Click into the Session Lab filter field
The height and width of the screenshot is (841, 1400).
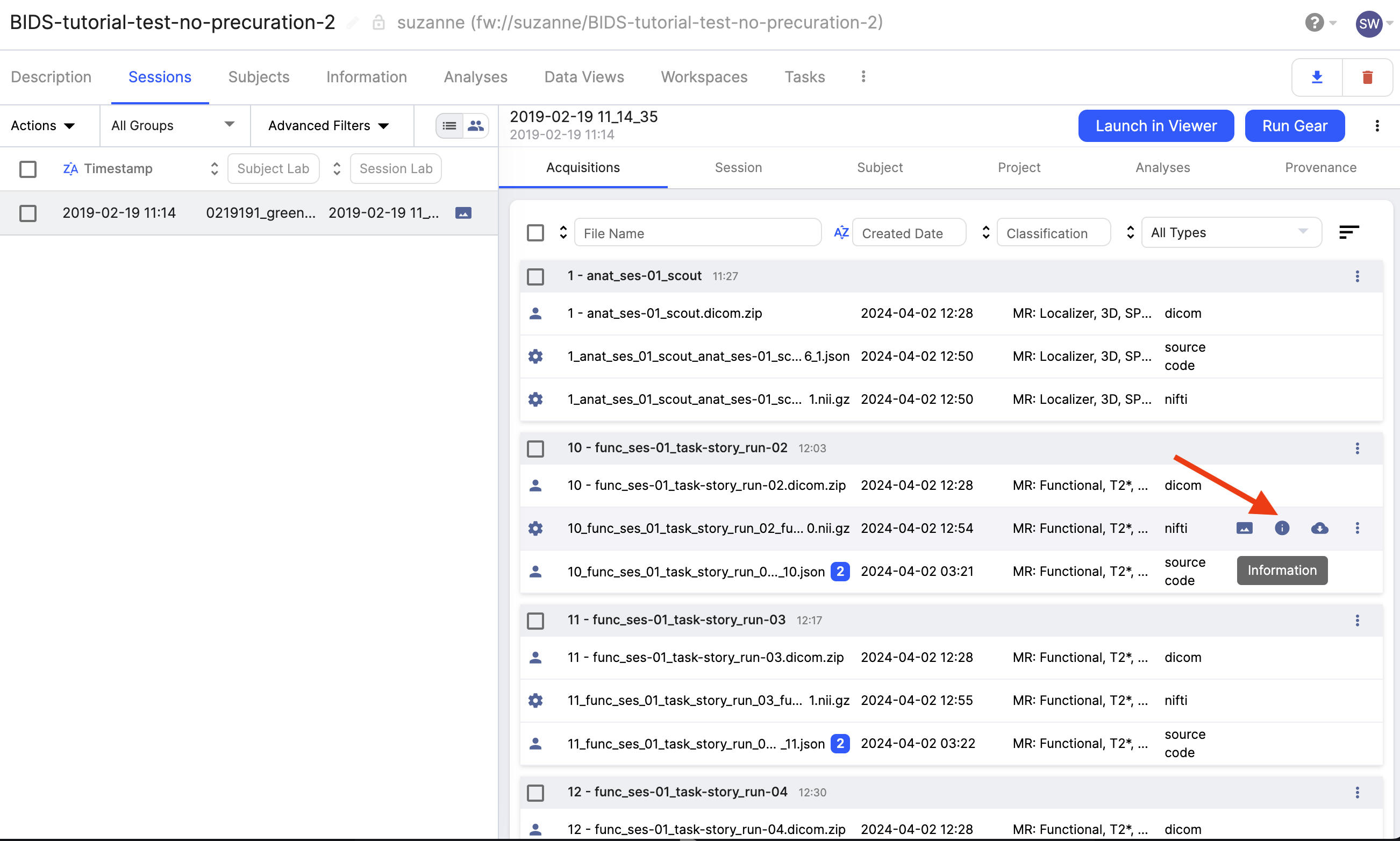click(x=396, y=169)
